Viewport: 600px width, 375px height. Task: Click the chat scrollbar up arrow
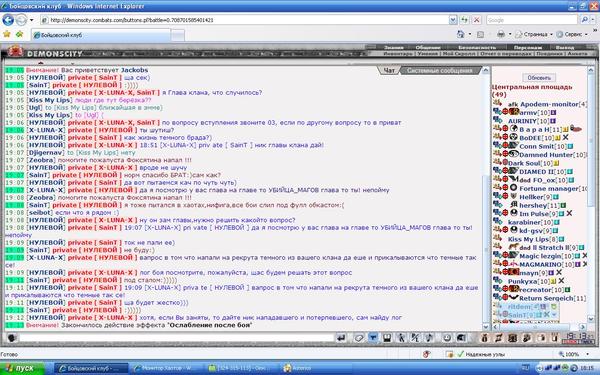pyautogui.click(x=486, y=70)
